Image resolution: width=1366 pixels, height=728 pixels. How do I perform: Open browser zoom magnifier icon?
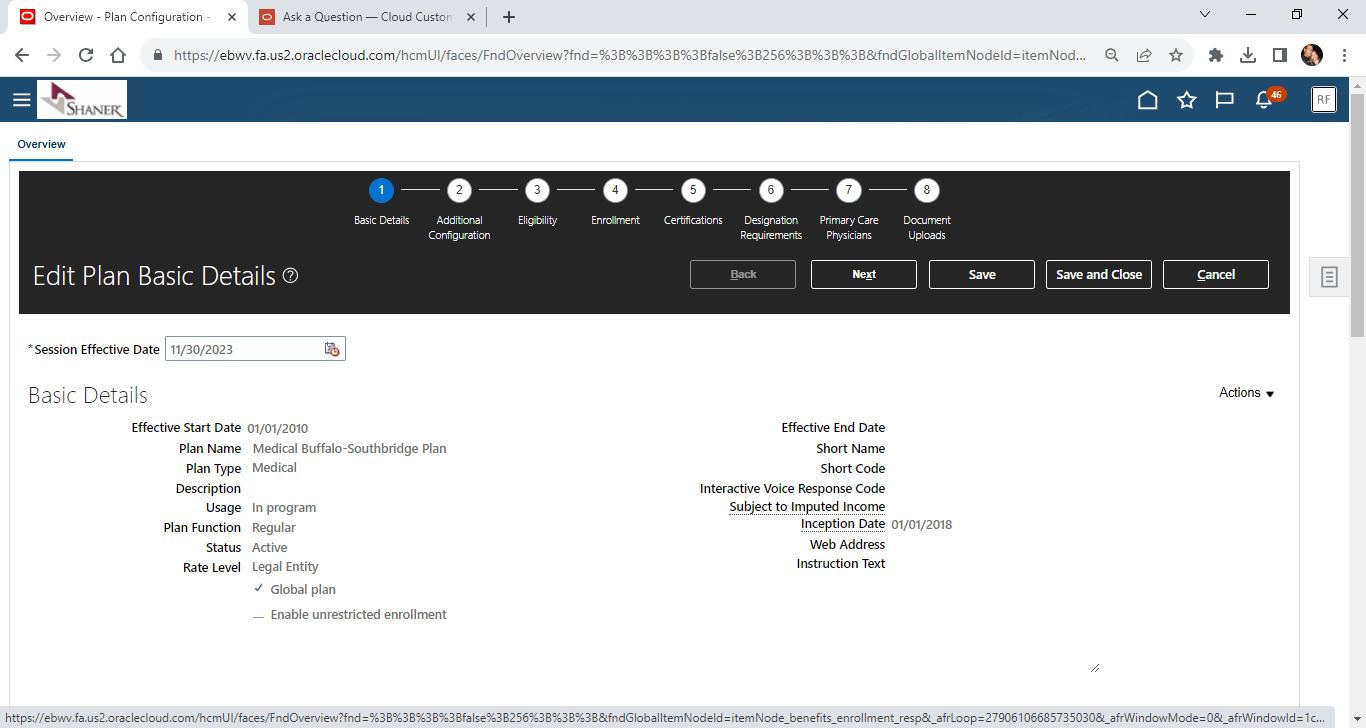point(1111,56)
